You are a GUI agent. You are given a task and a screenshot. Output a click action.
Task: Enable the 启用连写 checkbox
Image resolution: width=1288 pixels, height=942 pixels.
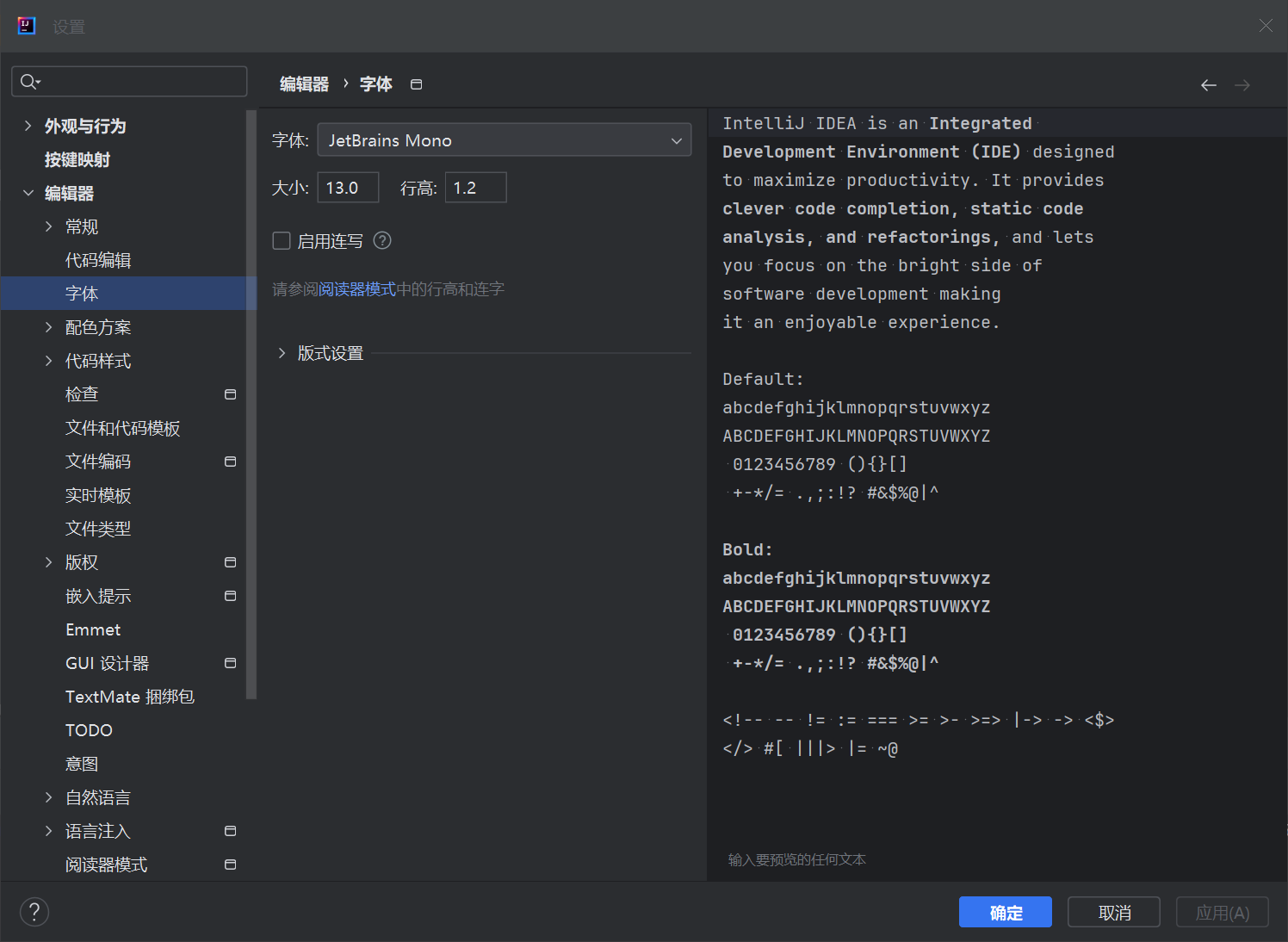282,241
